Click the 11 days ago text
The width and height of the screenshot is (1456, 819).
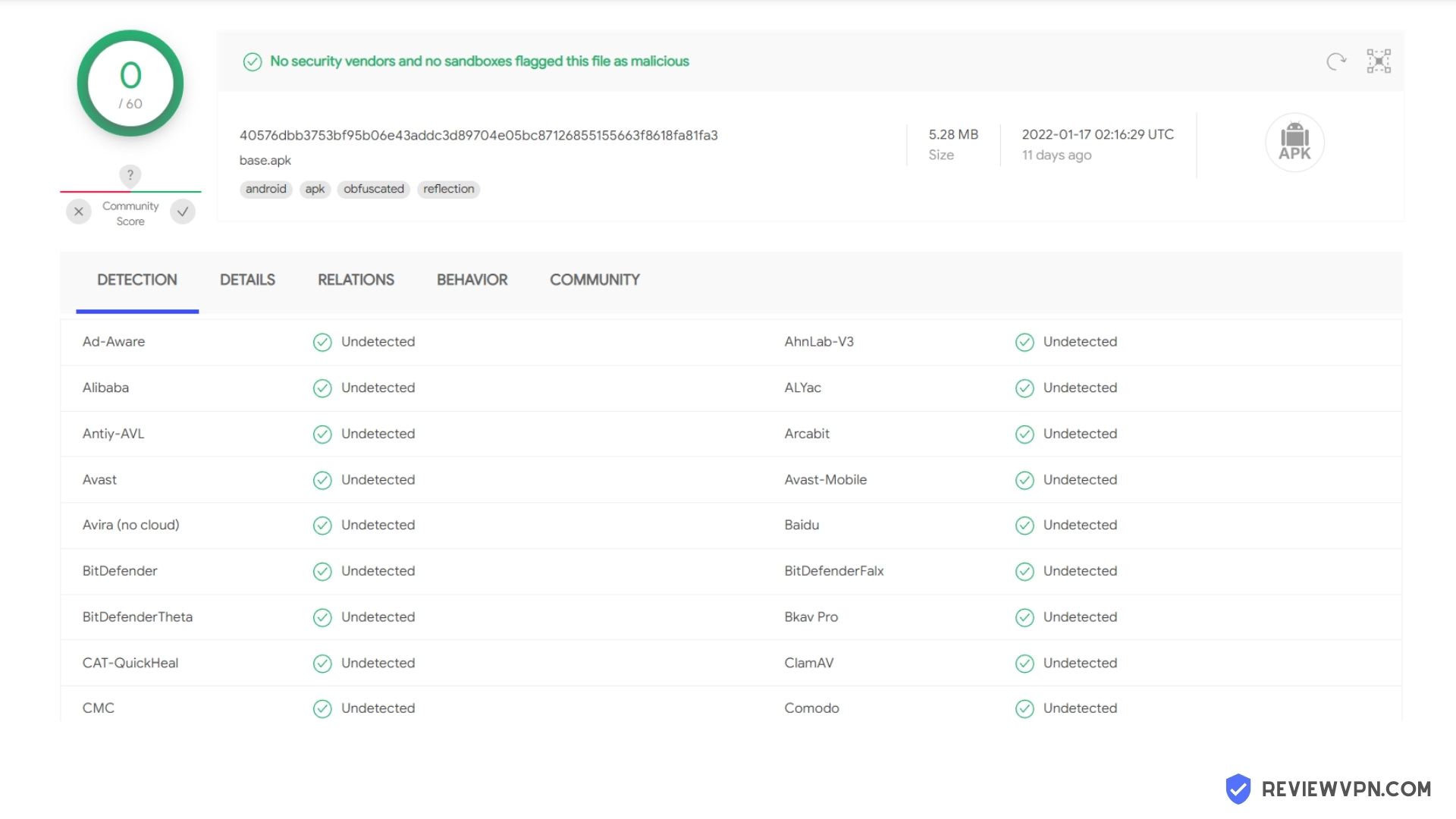pos(1056,155)
